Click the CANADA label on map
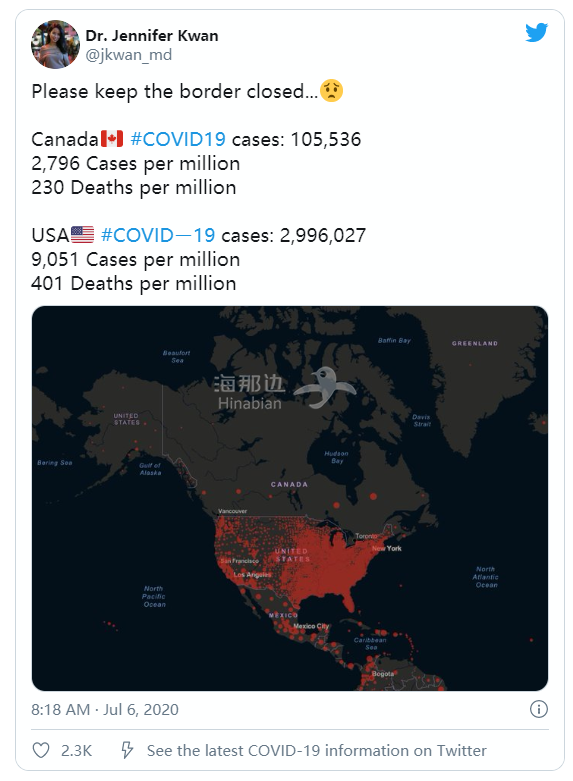 289,484
